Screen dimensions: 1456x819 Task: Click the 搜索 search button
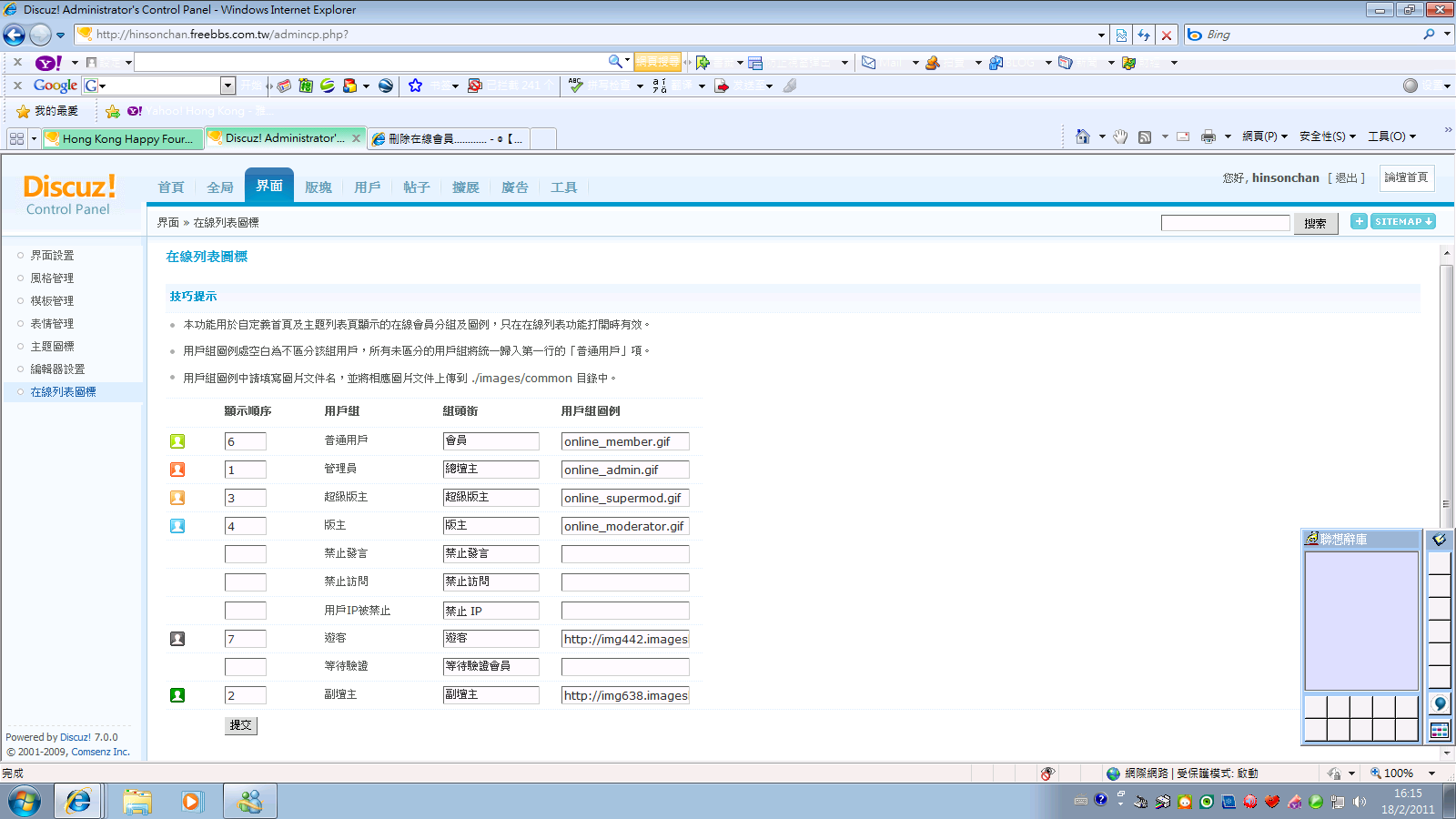tap(1315, 224)
